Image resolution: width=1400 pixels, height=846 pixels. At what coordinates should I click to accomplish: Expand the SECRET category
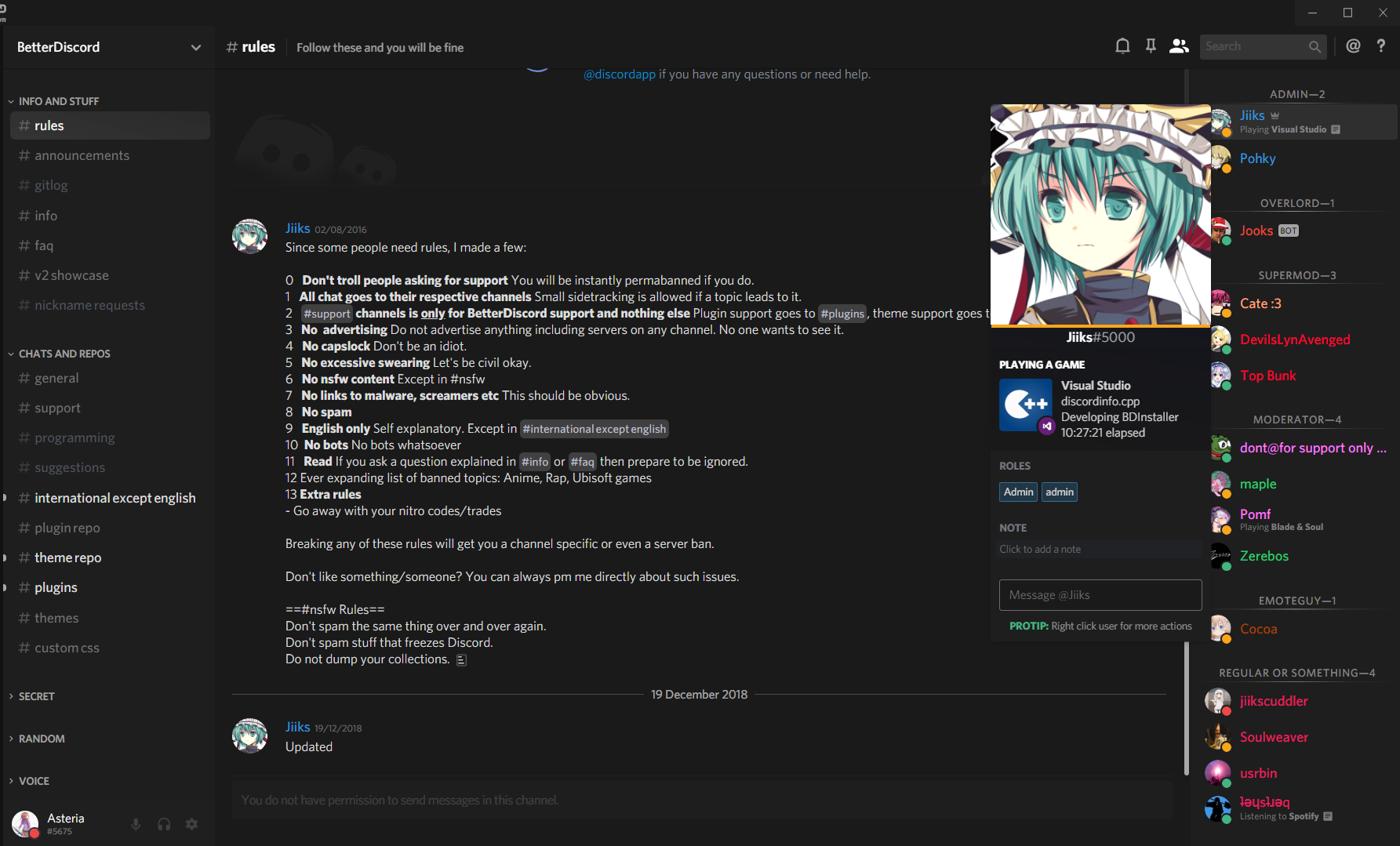pos(31,696)
